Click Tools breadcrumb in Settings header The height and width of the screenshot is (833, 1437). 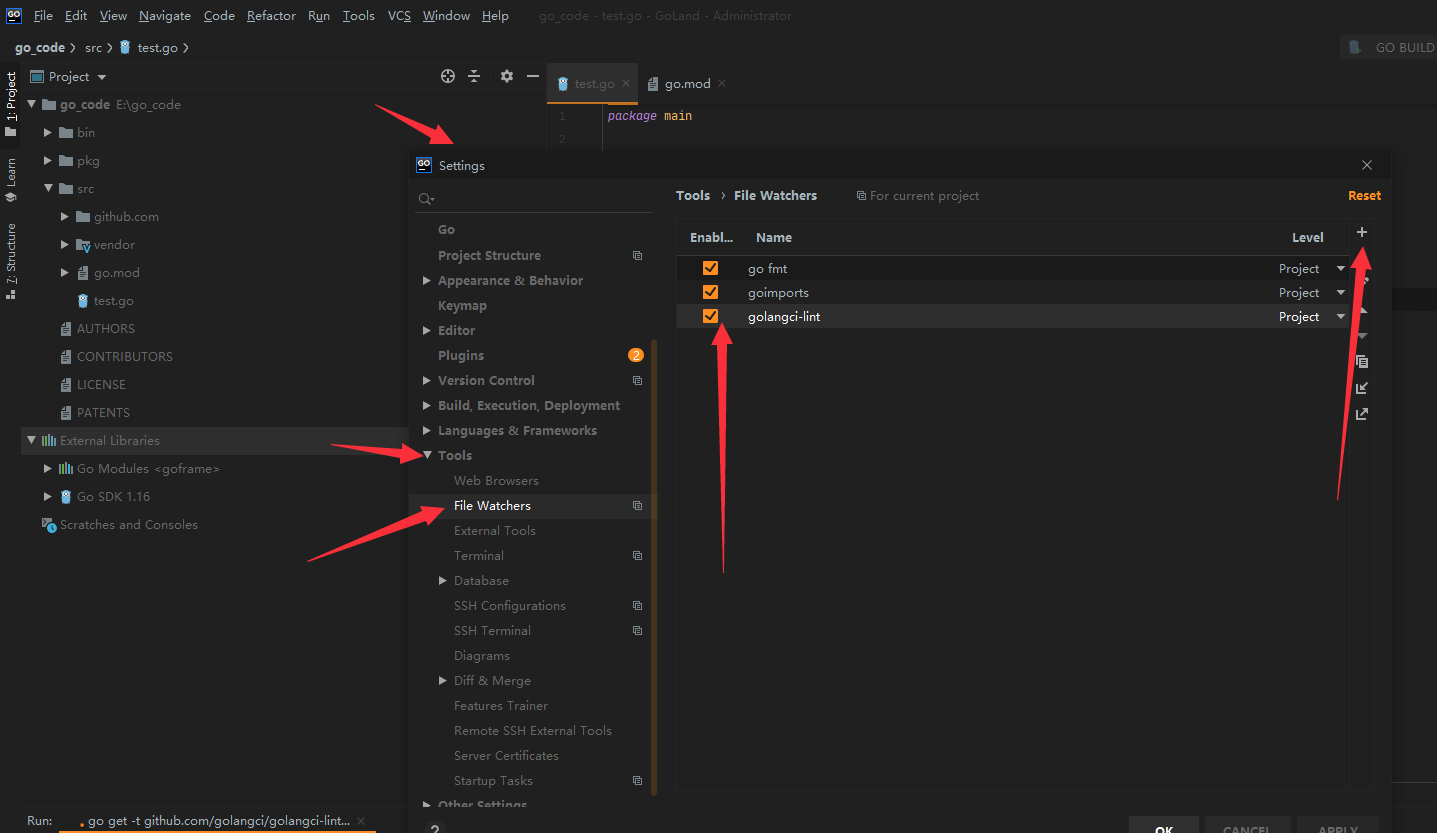coord(693,196)
